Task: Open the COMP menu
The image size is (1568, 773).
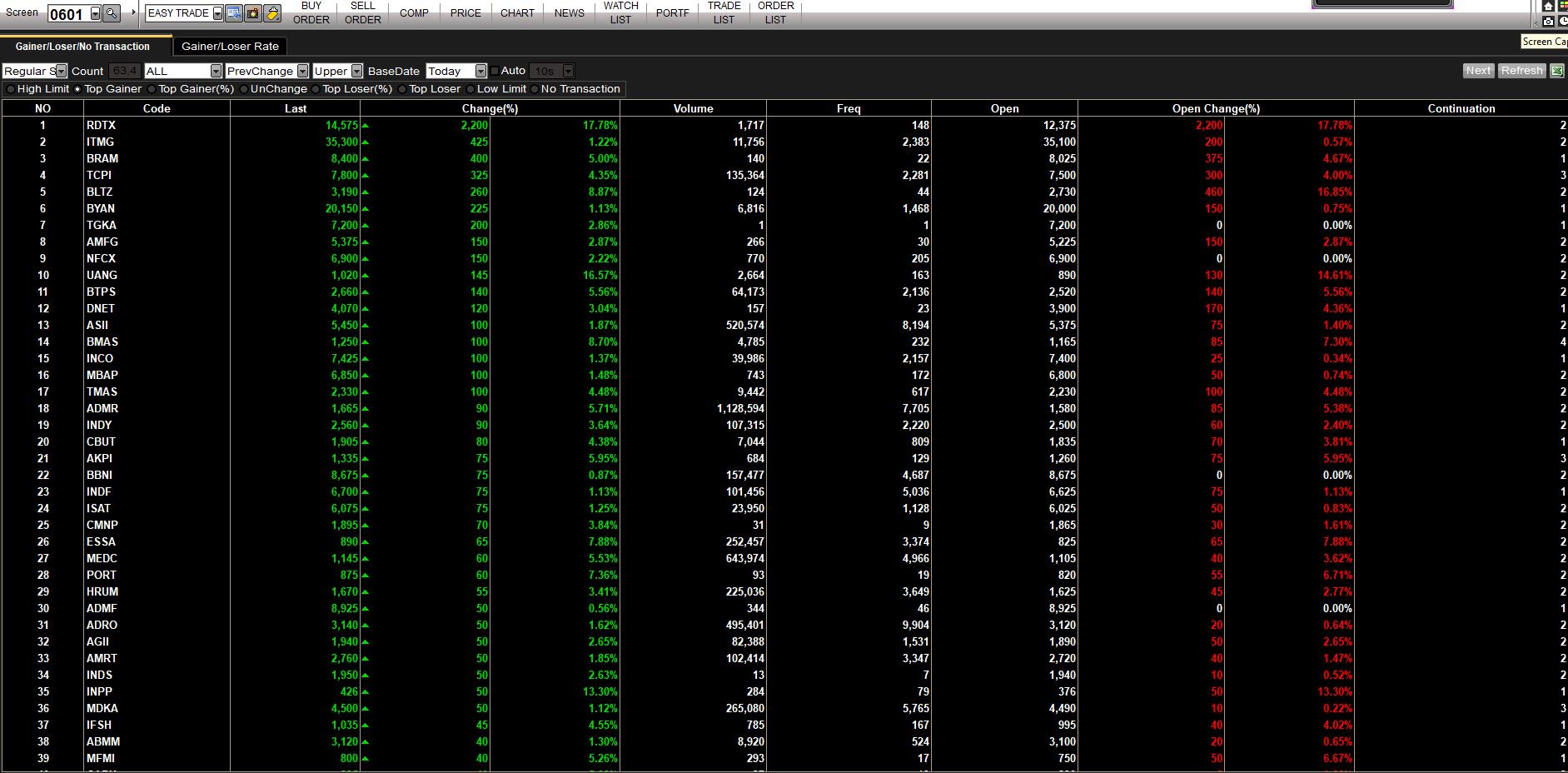Action: [414, 12]
